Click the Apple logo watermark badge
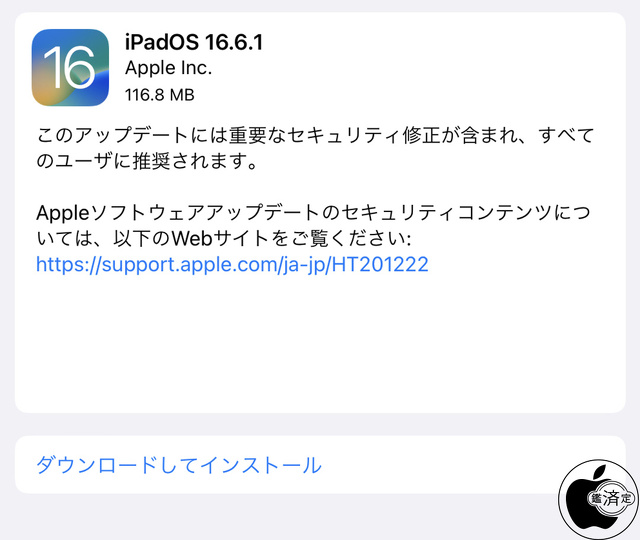 [599, 500]
